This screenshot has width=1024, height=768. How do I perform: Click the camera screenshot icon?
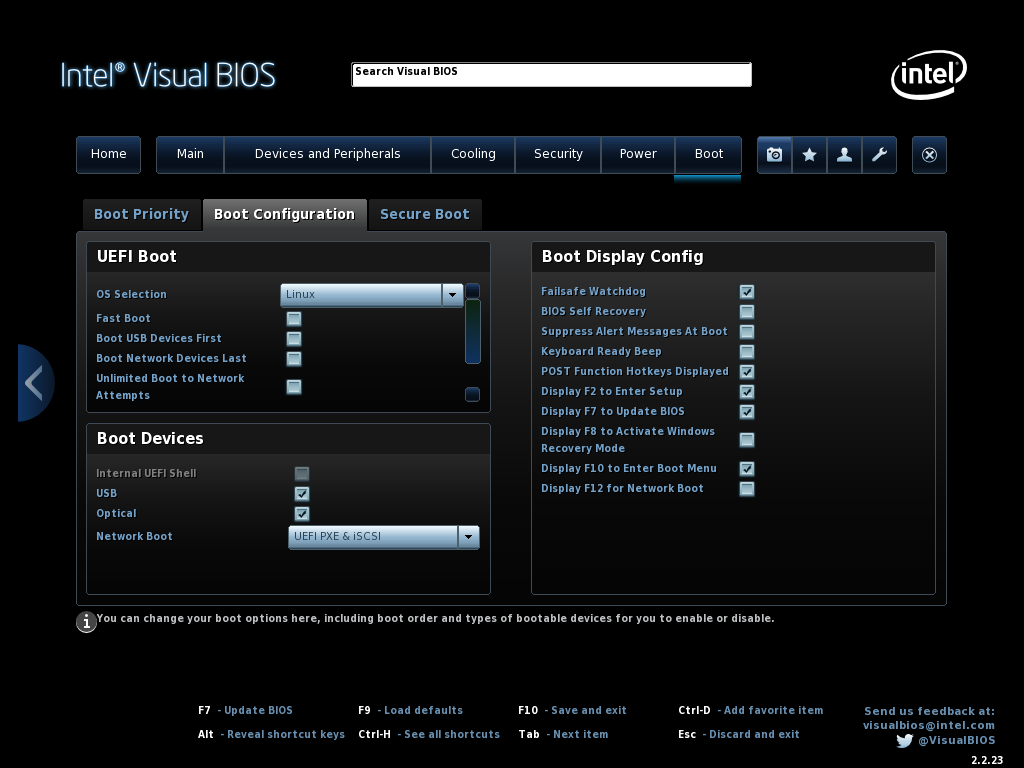pyautogui.click(x=775, y=155)
